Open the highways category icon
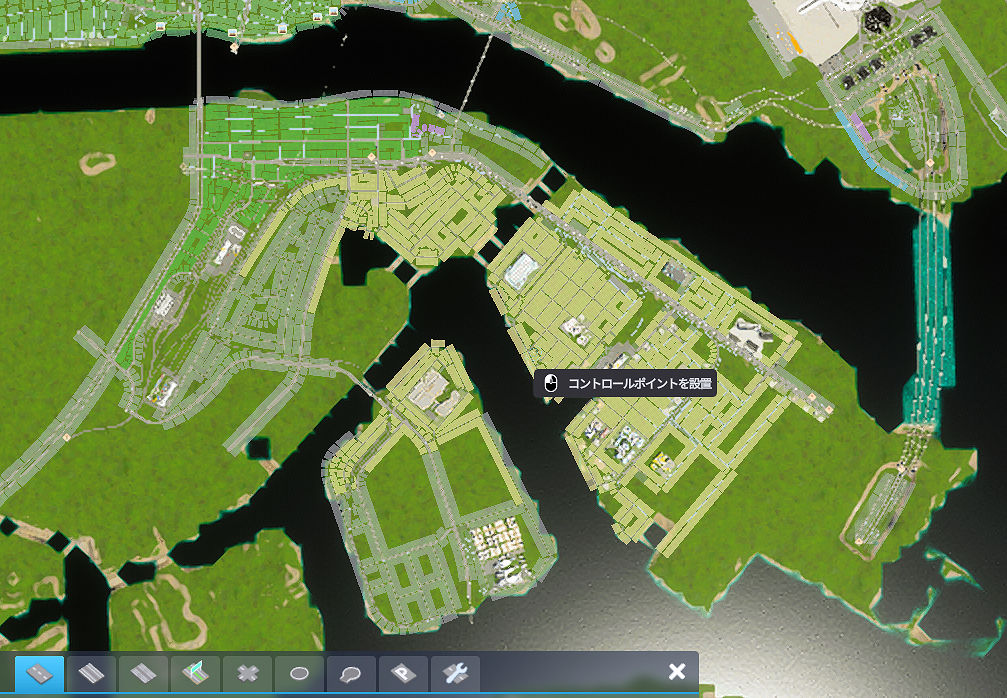The image size is (1007, 698). click(x=196, y=672)
